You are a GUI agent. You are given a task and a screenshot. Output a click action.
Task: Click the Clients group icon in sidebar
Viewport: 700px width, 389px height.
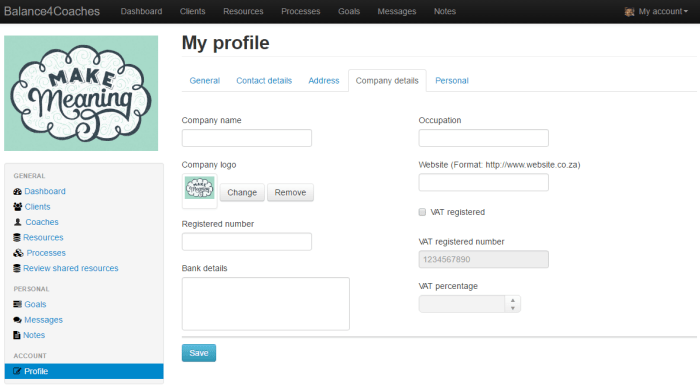(17, 207)
